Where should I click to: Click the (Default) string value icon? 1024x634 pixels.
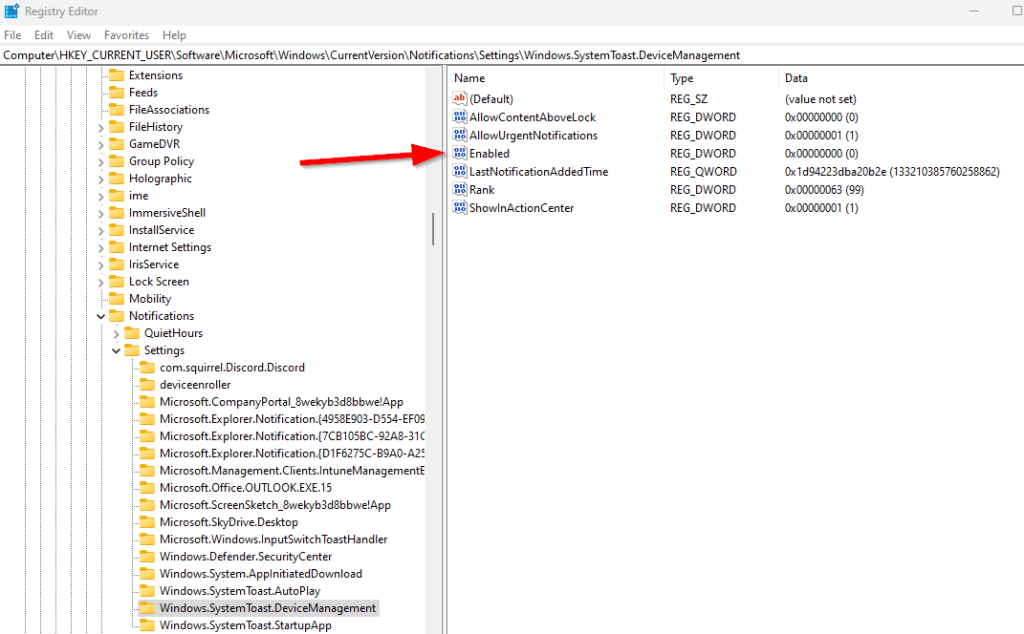460,99
